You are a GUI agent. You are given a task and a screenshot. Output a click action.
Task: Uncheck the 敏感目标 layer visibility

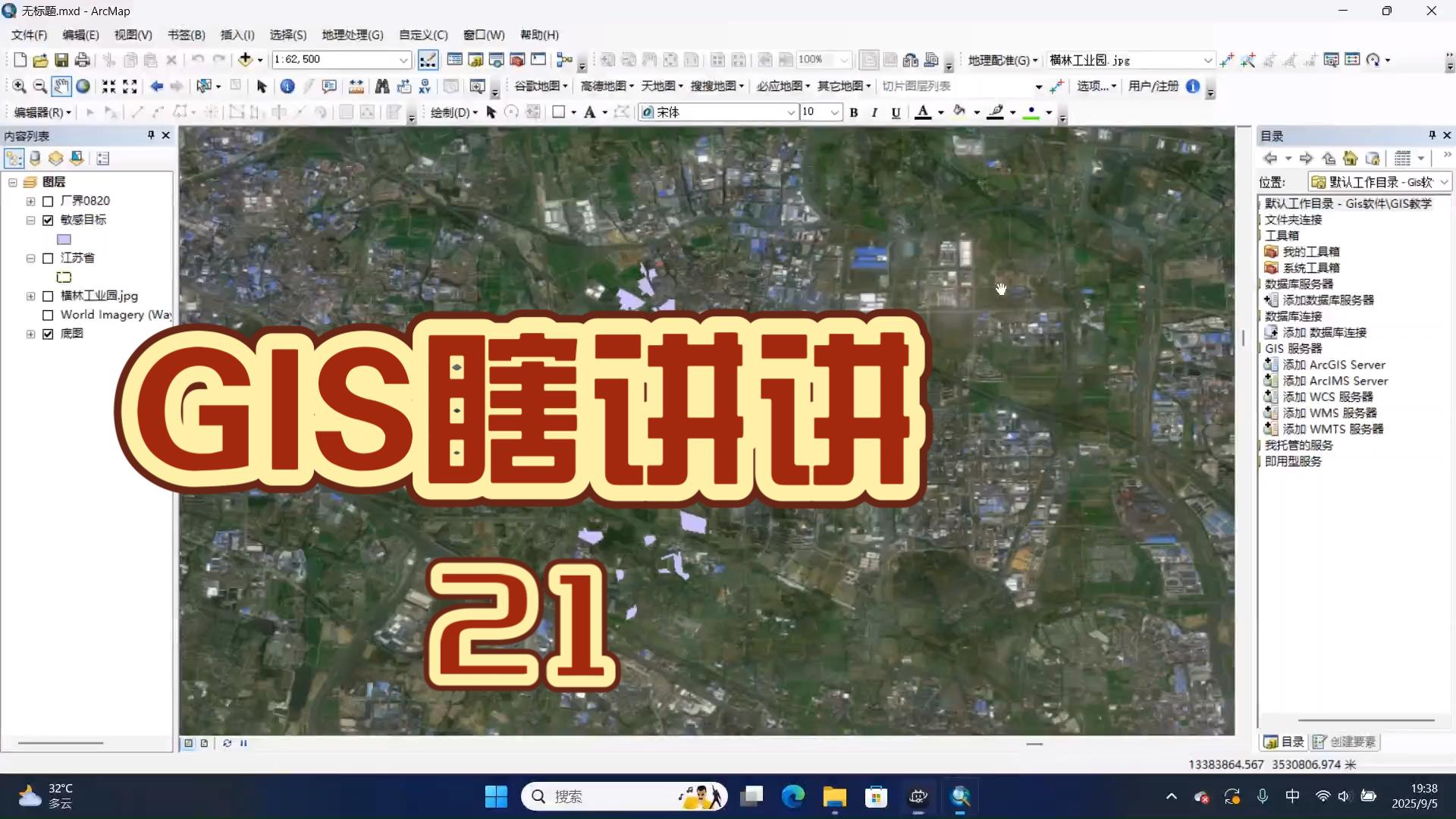tap(48, 220)
